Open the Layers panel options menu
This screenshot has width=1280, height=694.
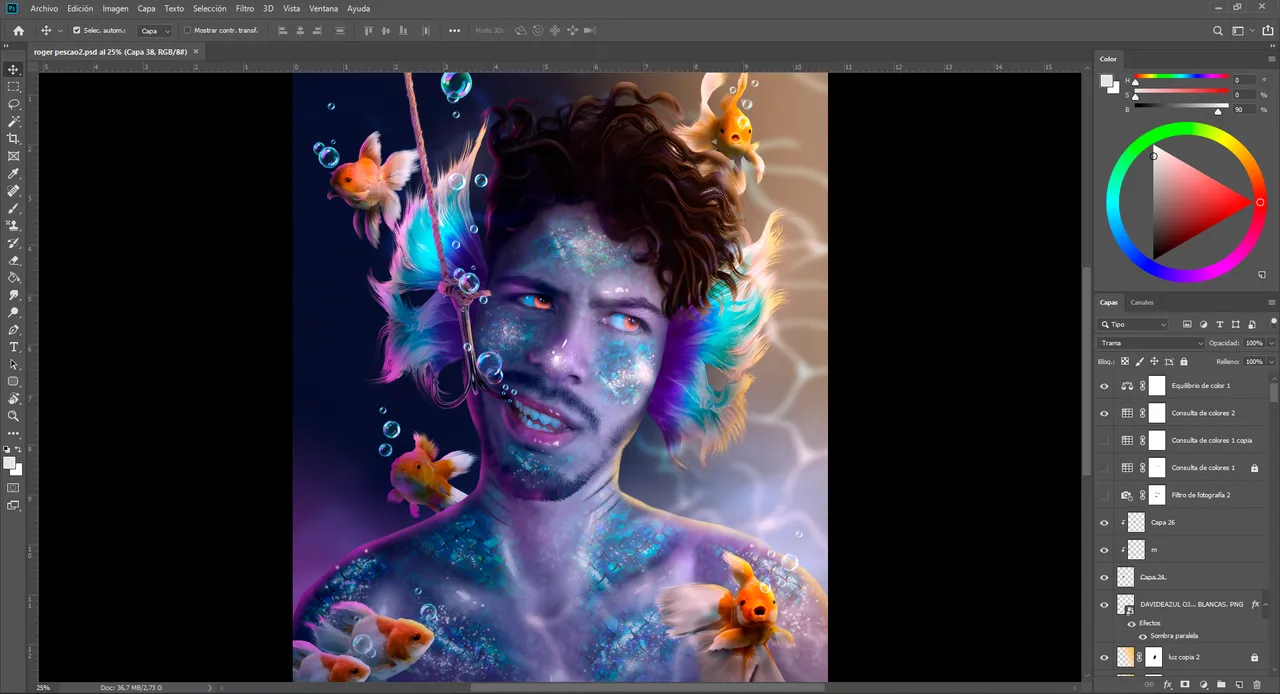coord(1271,302)
